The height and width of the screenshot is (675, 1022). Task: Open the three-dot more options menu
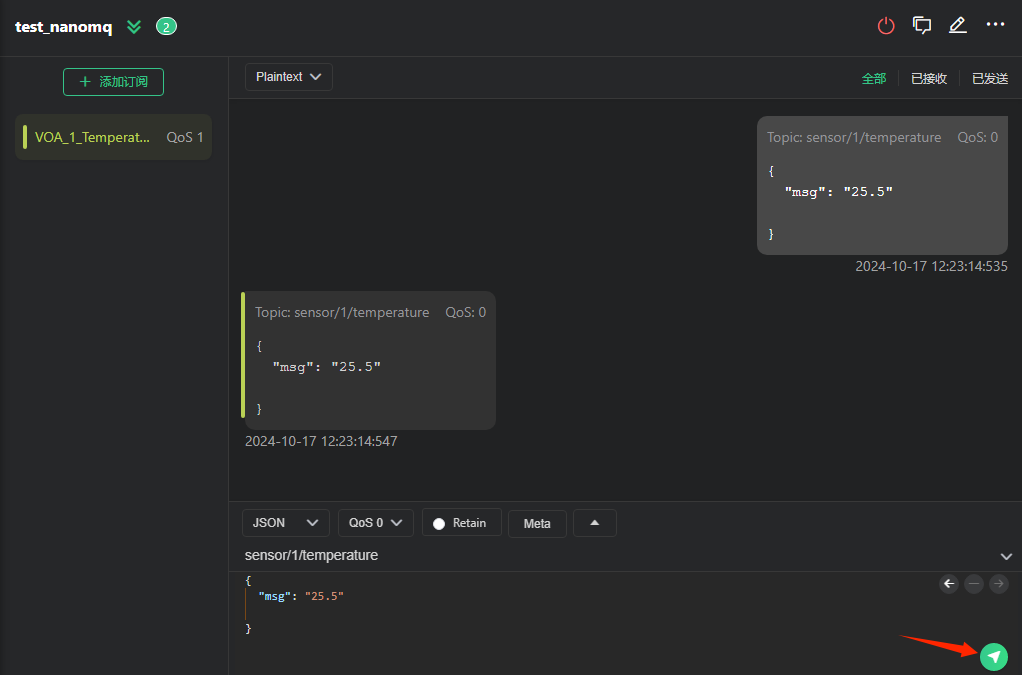[x=995, y=25]
